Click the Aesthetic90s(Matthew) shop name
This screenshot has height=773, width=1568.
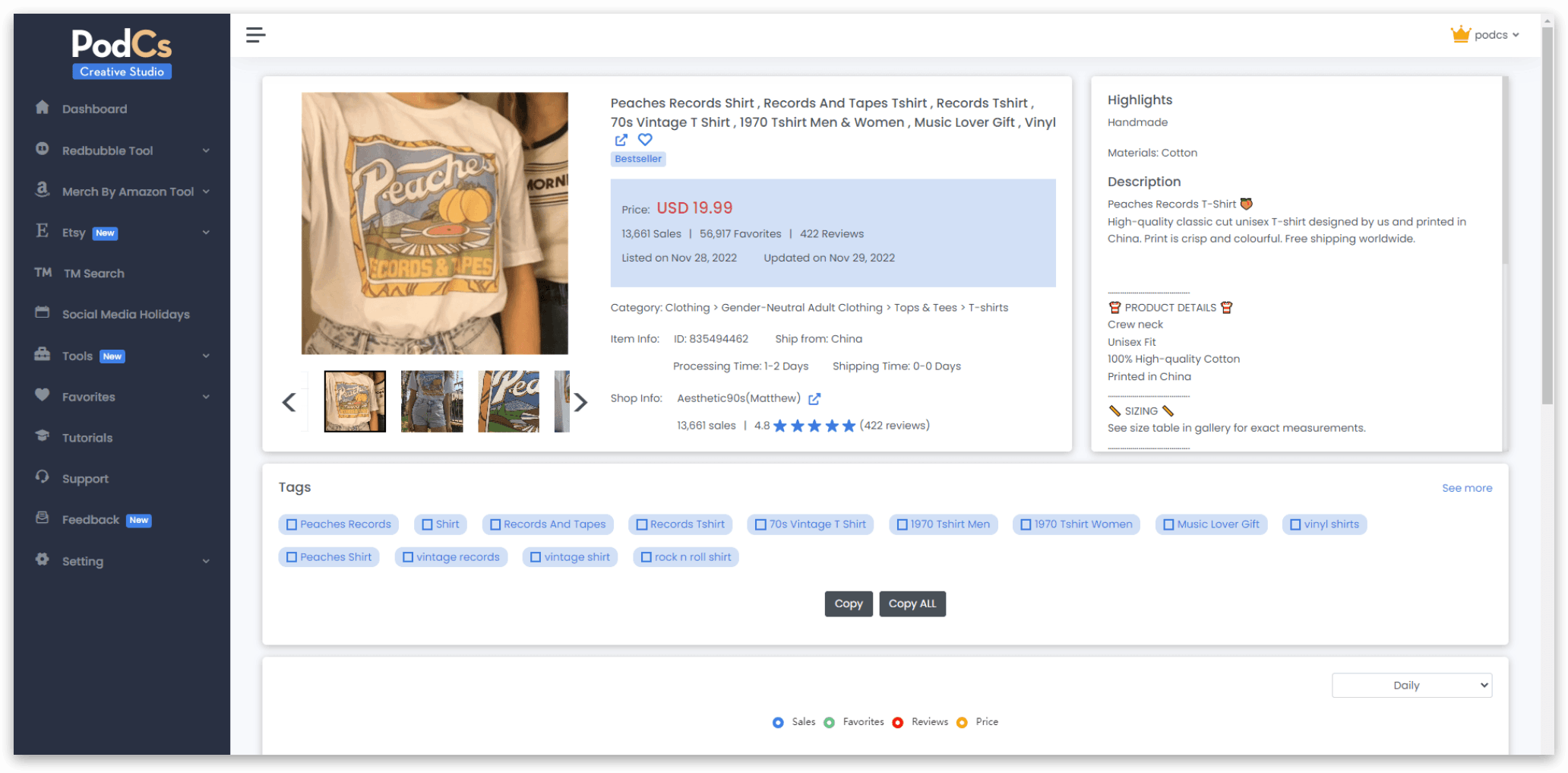(x=738, y=398)
